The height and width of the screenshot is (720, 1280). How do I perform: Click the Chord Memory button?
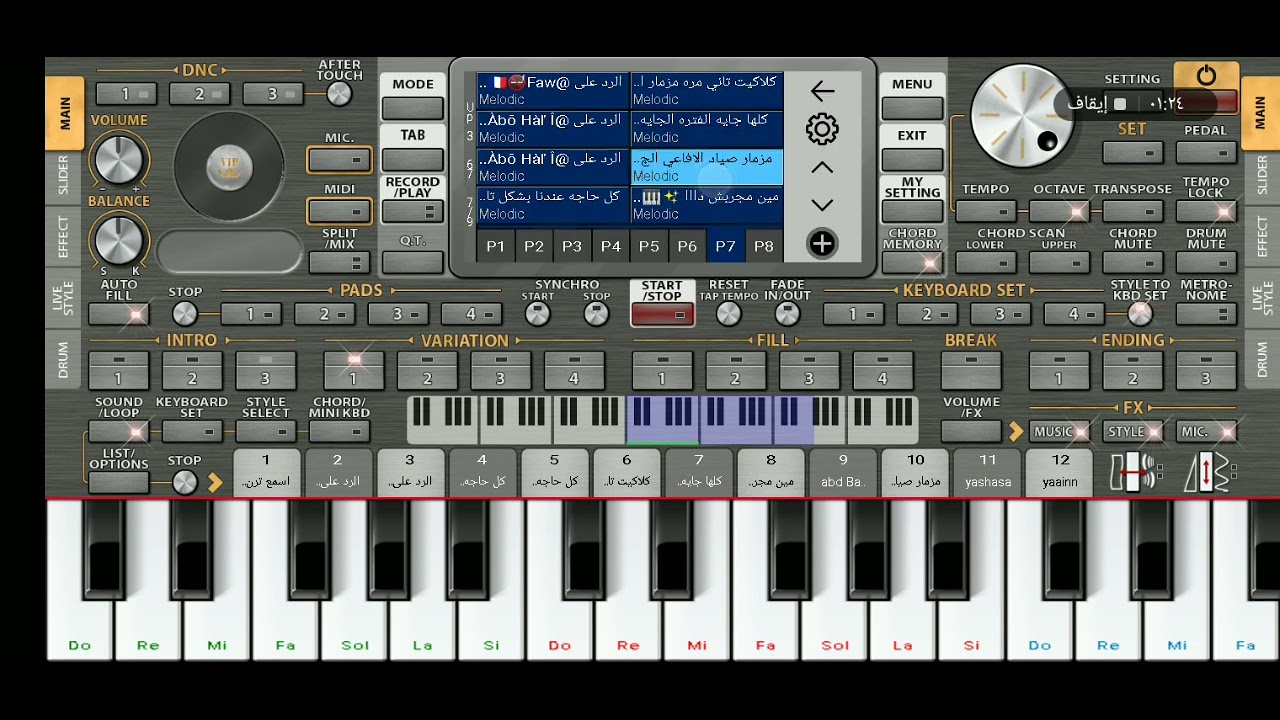coord(912,263)
